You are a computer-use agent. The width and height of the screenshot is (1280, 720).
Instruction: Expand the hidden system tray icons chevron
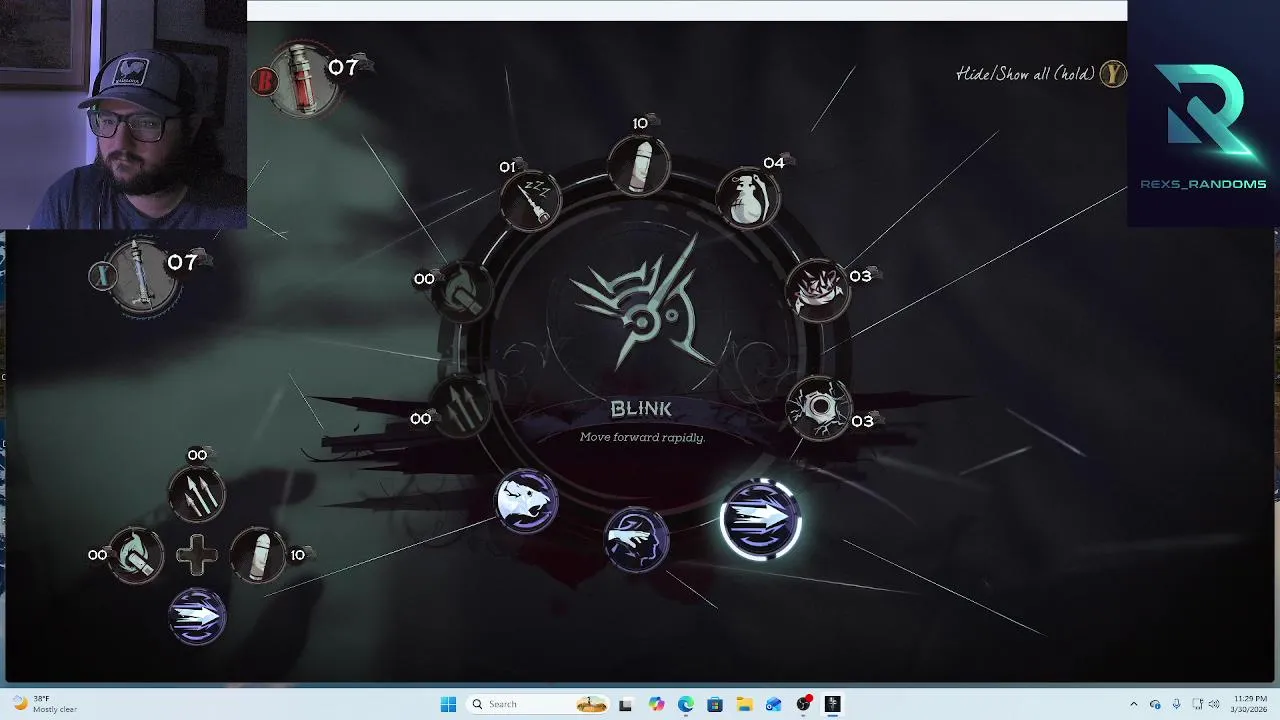[x=1133, y=704]
